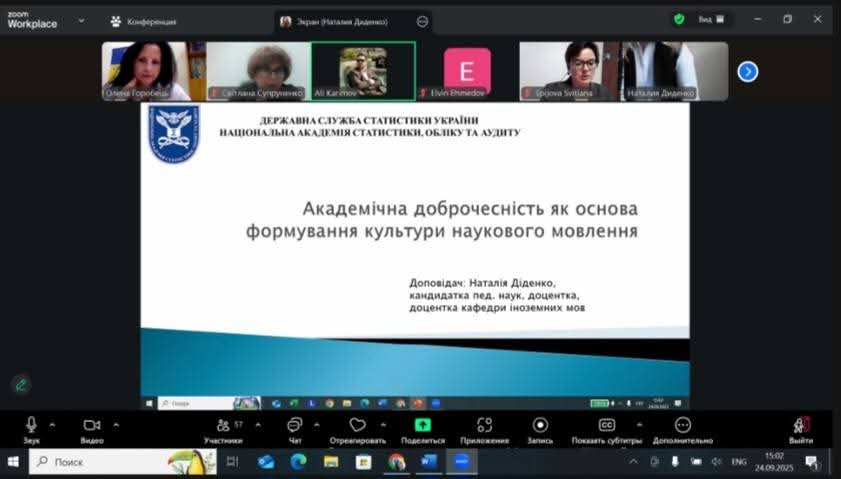Open the Чат chat panel
Screen dimensions: 841x479
295,426
